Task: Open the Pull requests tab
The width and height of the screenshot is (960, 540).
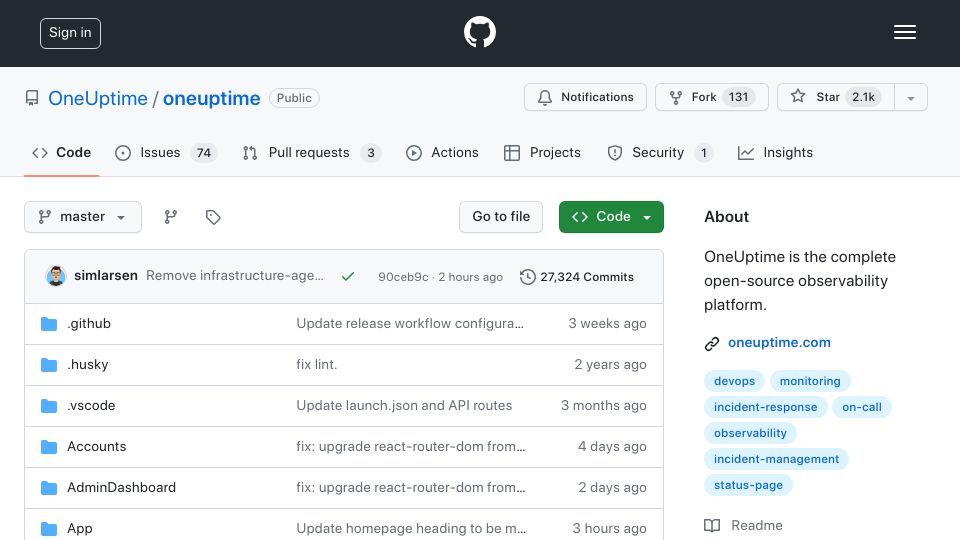Action: pyautogui.click(x=311, y=152)
